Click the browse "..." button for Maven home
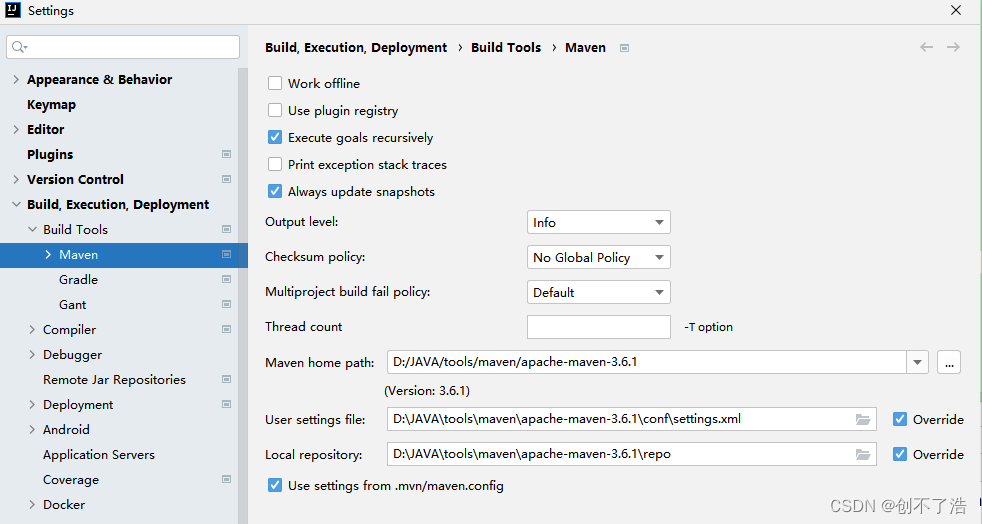 coord(949,363)
